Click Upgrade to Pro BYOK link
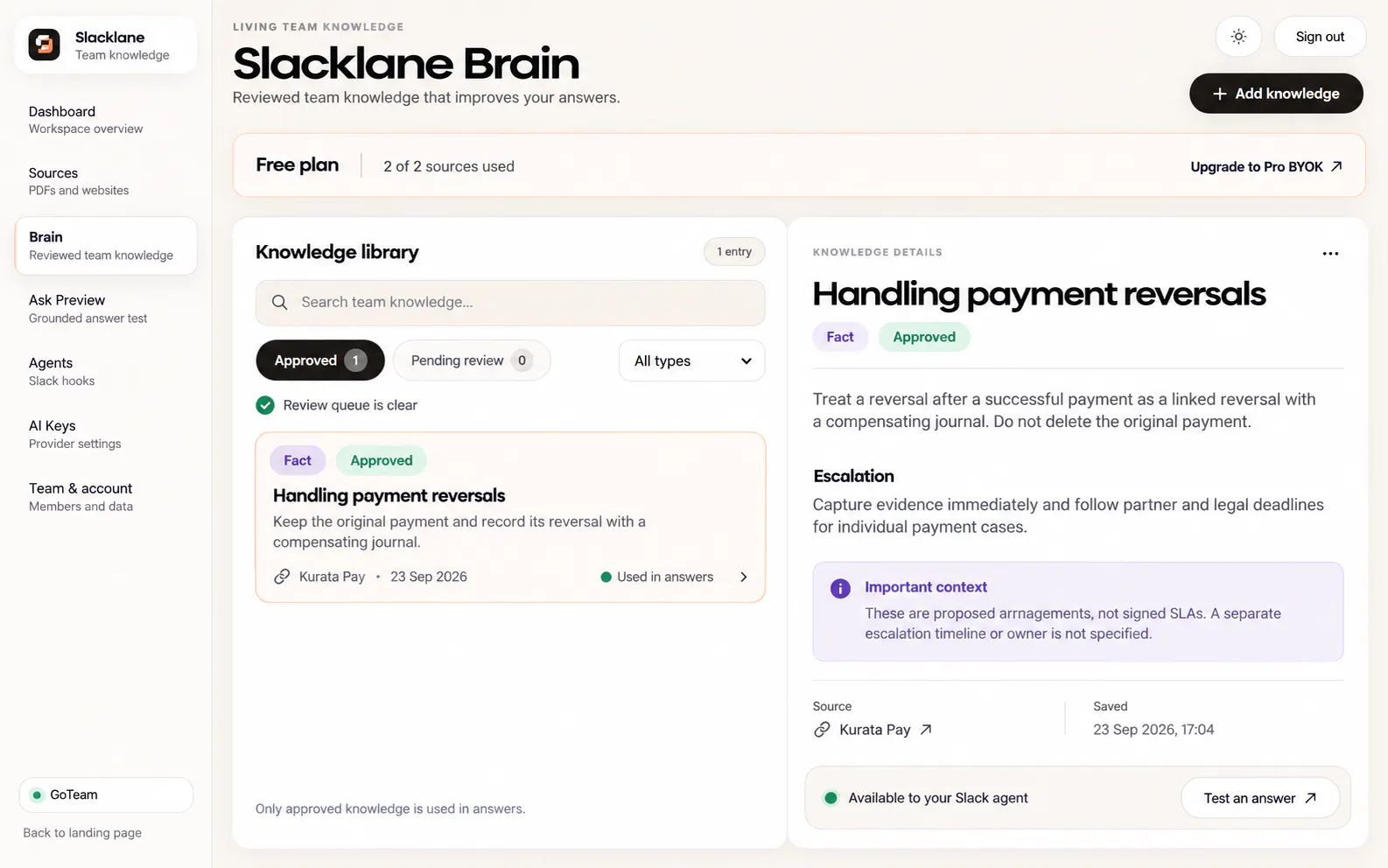This screenshot has height=868, width=1388. tap(1266, 166)
